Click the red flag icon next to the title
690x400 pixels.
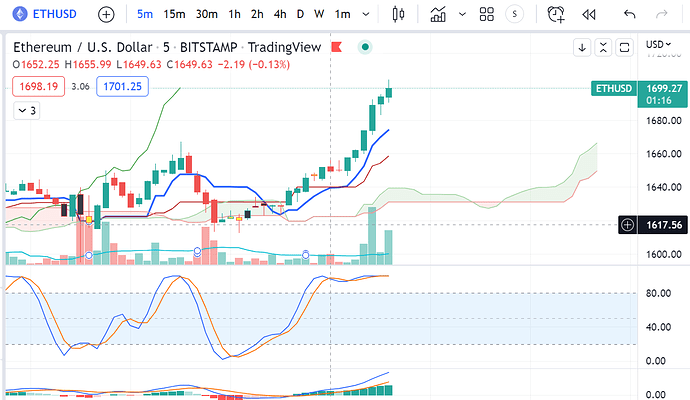pyautogui.click(x=337, y=47)
